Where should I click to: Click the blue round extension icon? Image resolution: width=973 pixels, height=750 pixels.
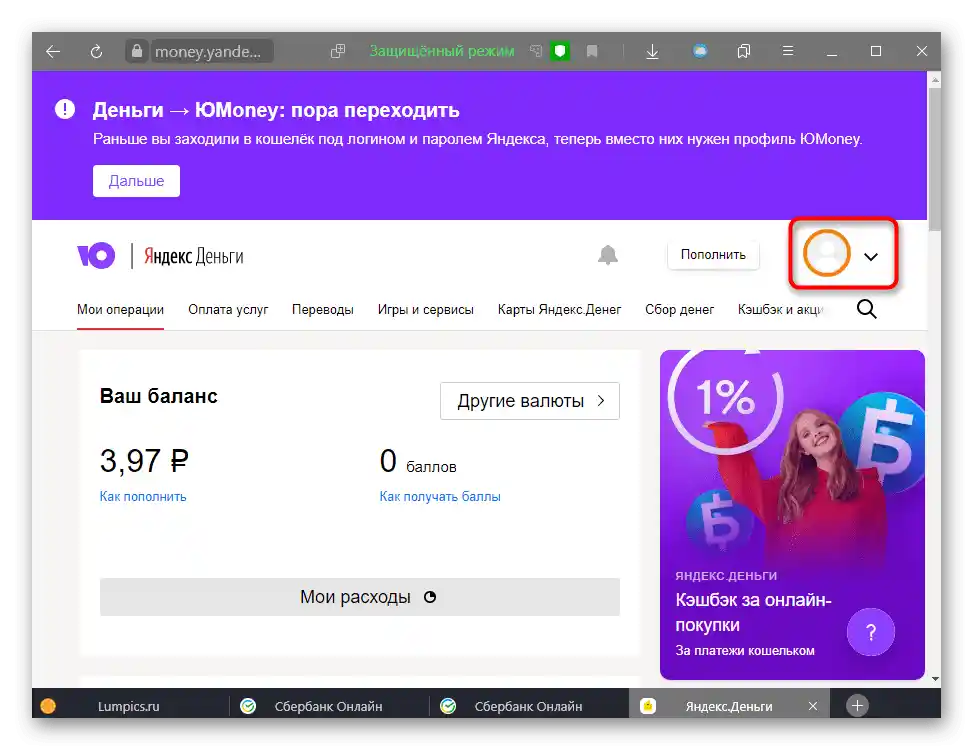click(x=700, y=51)
